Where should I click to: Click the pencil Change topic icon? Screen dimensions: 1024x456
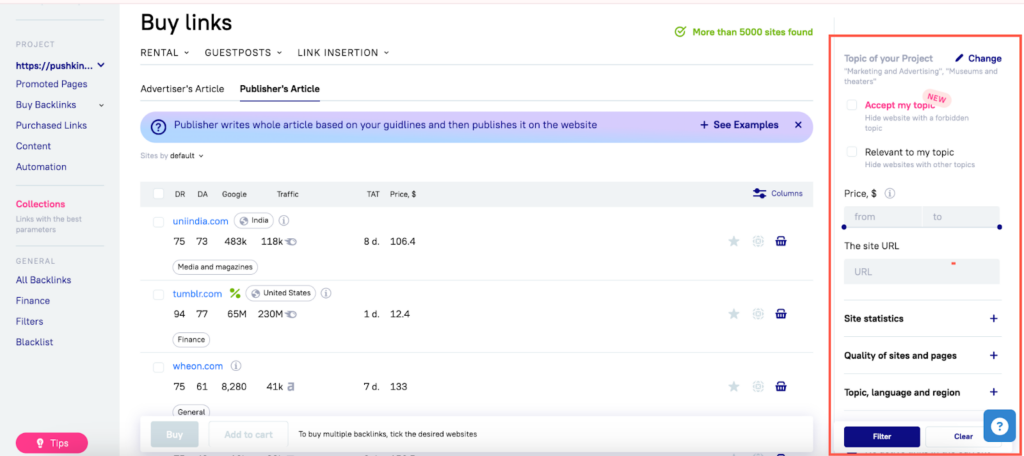(960, 59)
